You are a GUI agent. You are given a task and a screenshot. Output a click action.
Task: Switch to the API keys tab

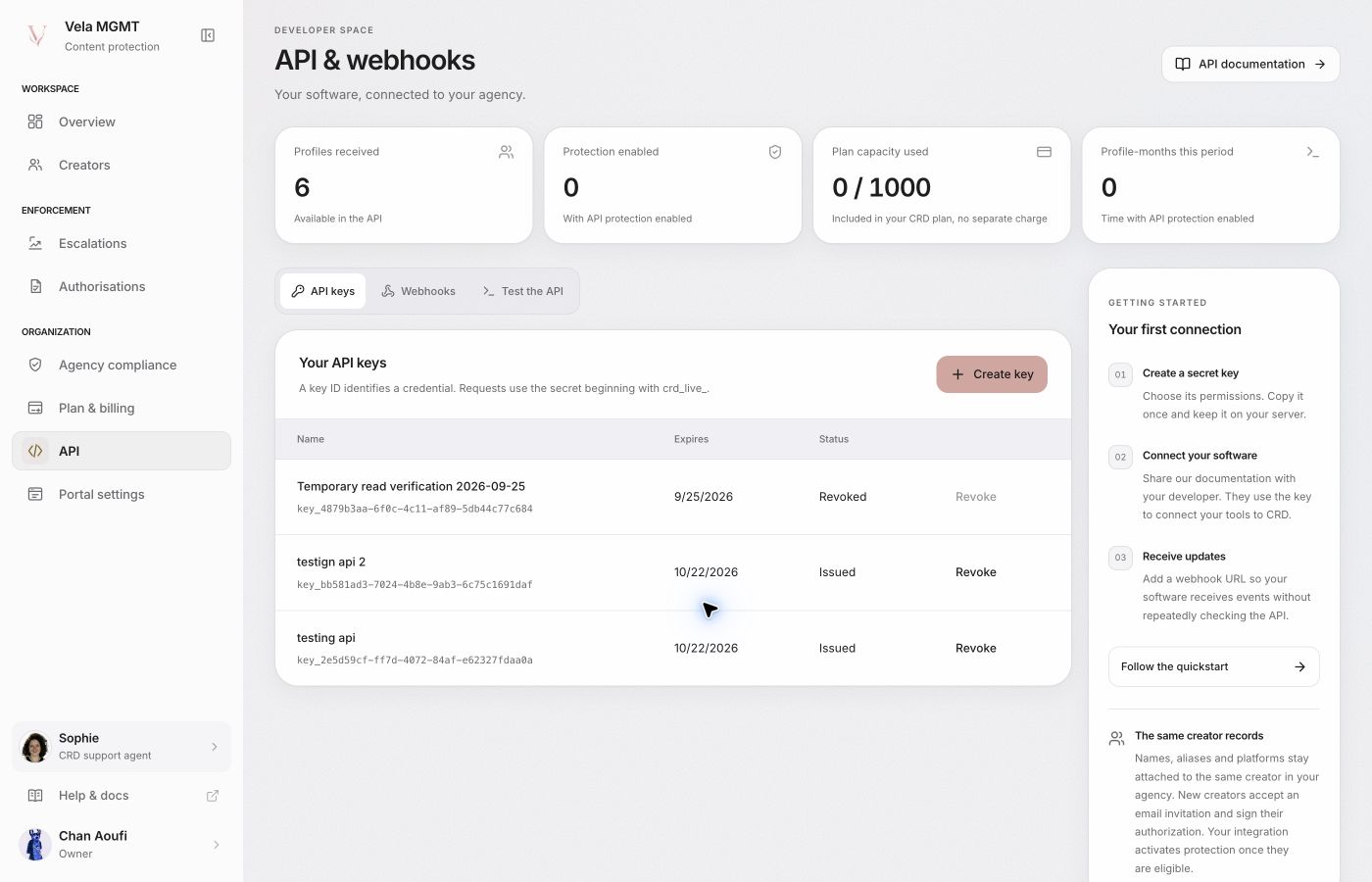coord(322,291)
